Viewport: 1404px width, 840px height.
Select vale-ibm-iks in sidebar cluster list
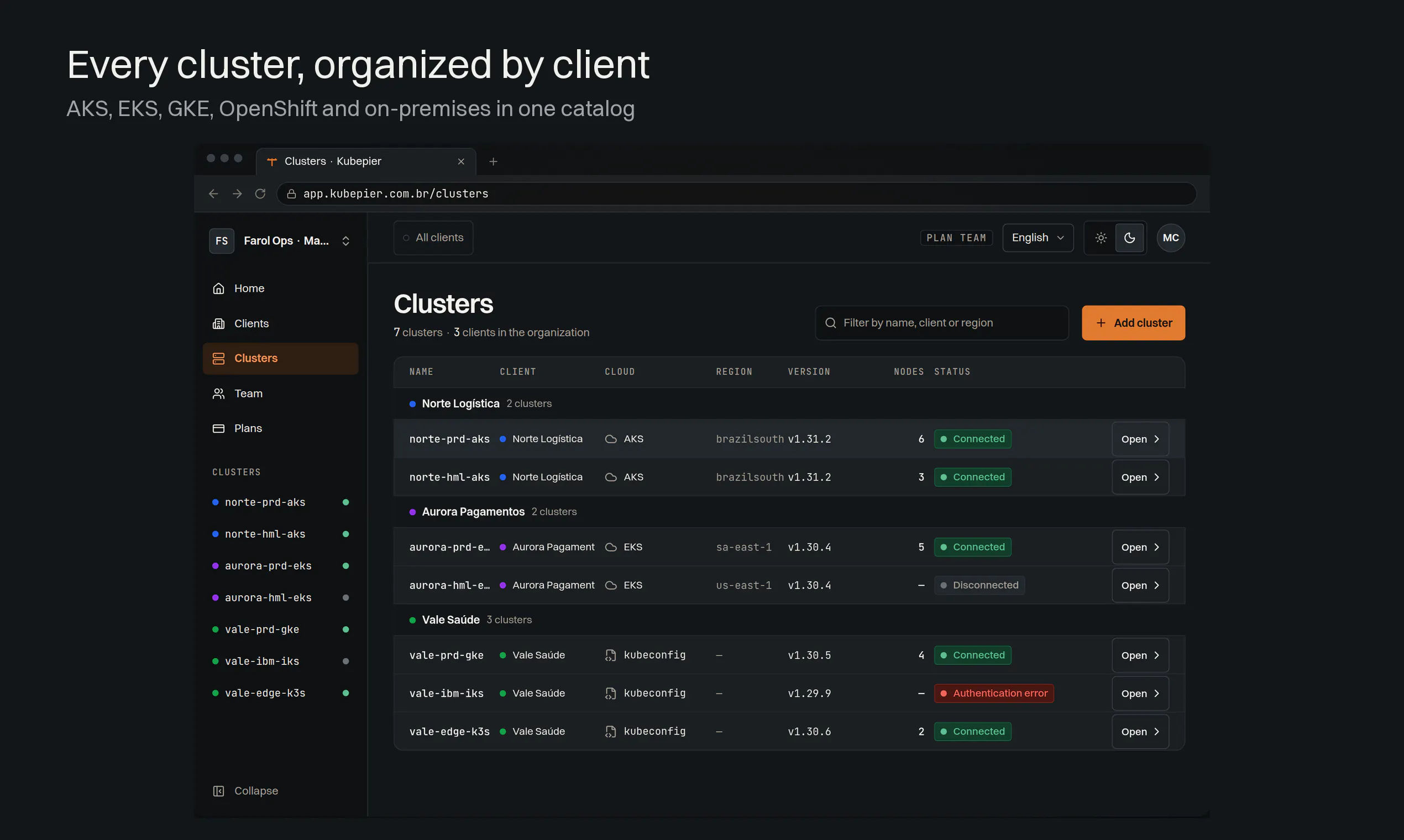pyautogui.click(x=280, y=661)
